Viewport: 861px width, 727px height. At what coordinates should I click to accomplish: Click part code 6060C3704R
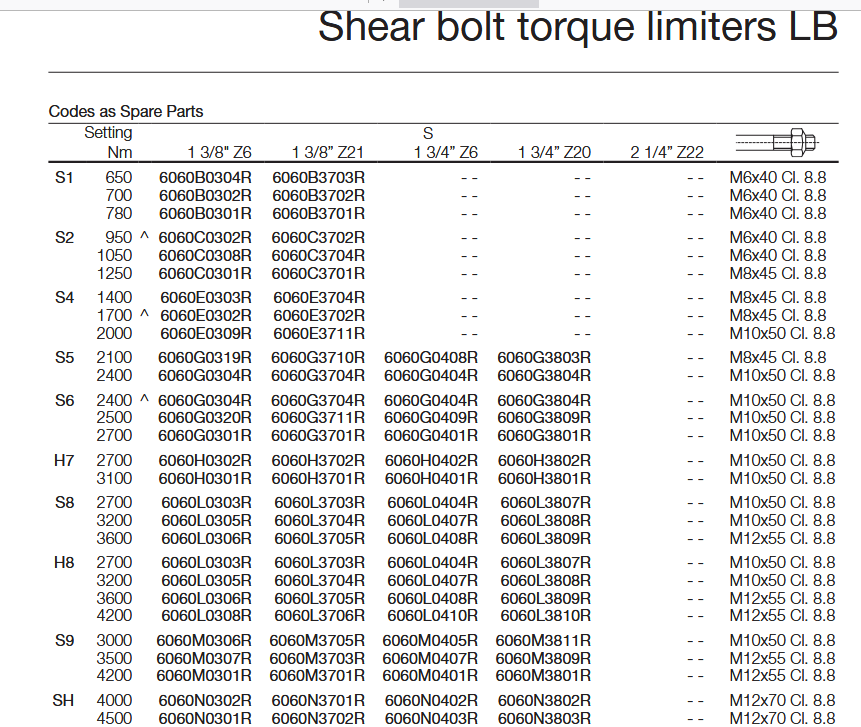319,256
